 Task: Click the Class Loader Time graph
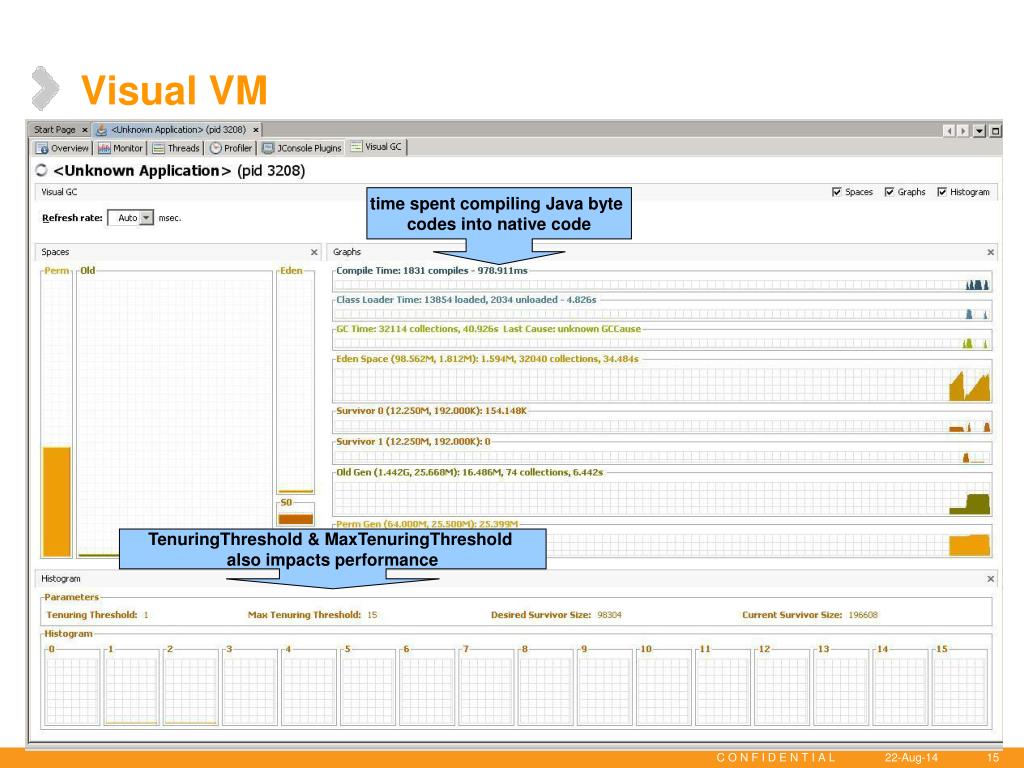(x=662, y=310)
